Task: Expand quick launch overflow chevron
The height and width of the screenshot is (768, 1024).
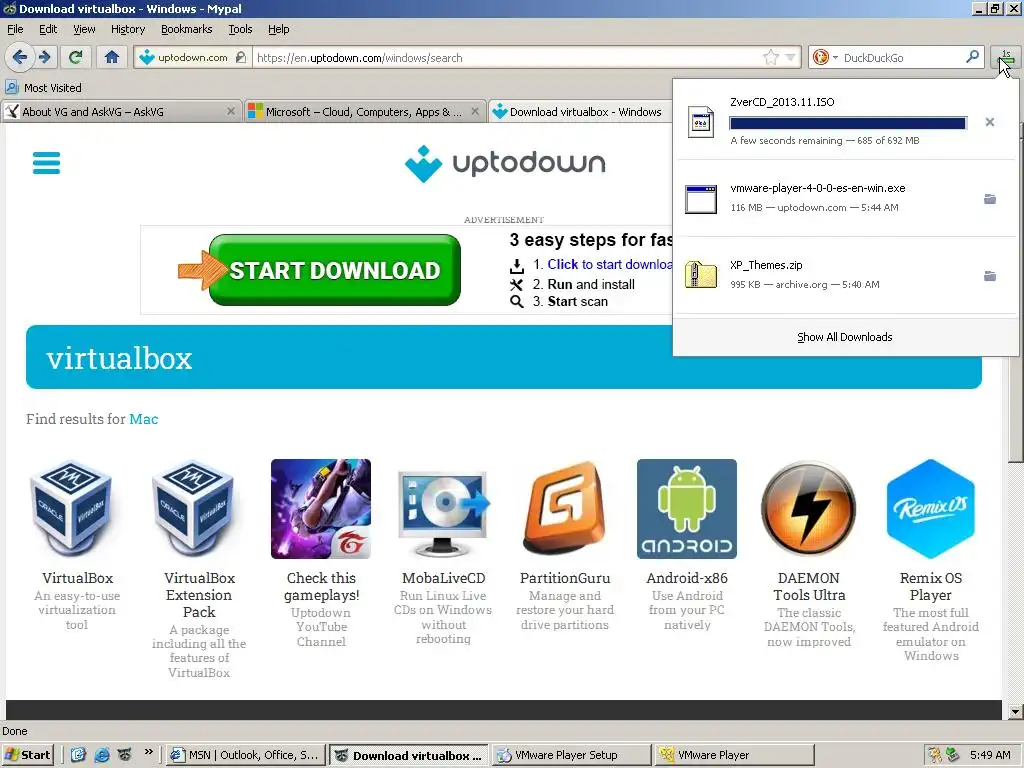Action: [148, 752]
